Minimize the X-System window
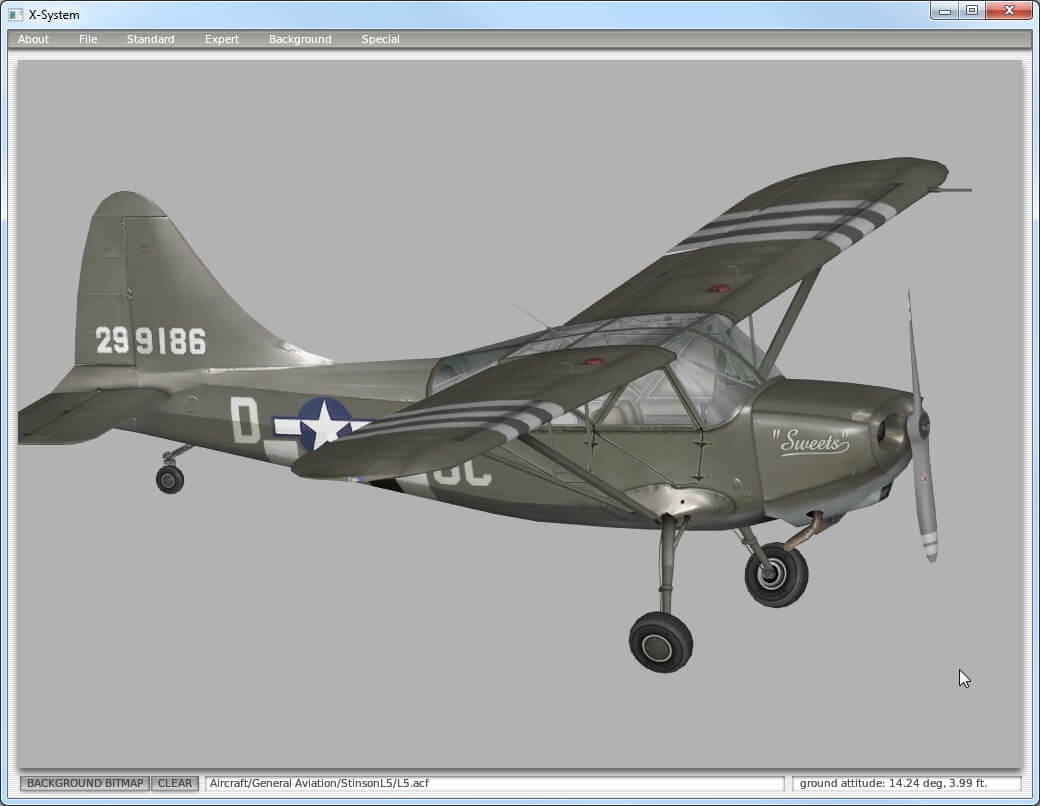 click(945, 11)
